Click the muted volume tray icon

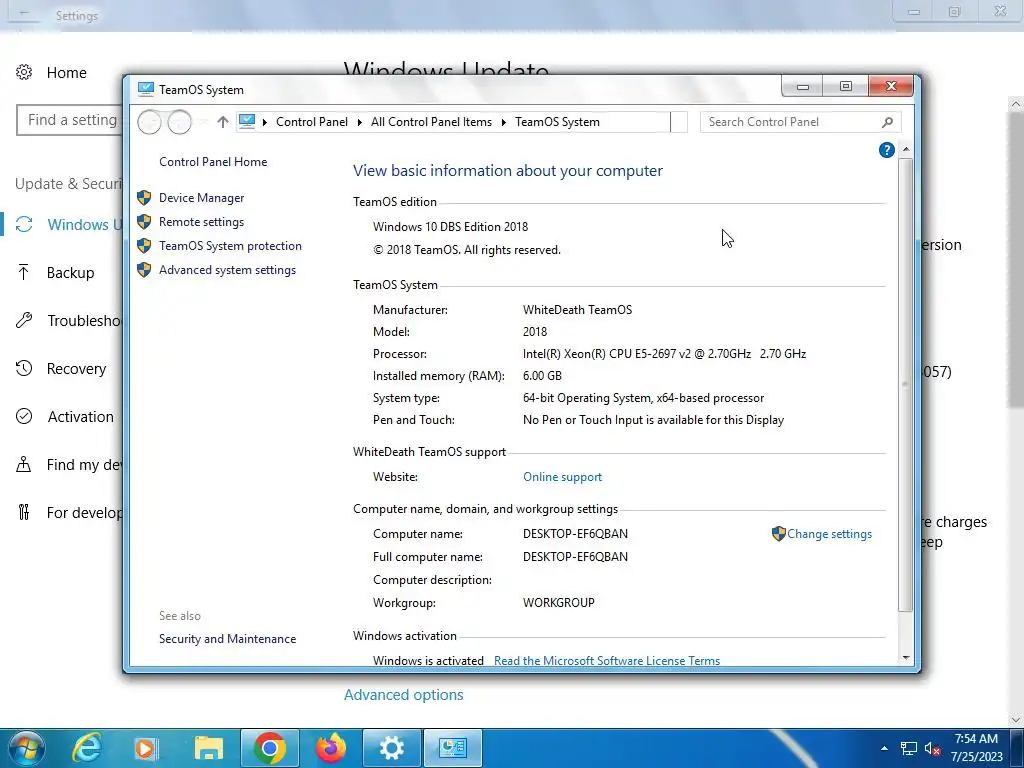(x=932, y=749)
